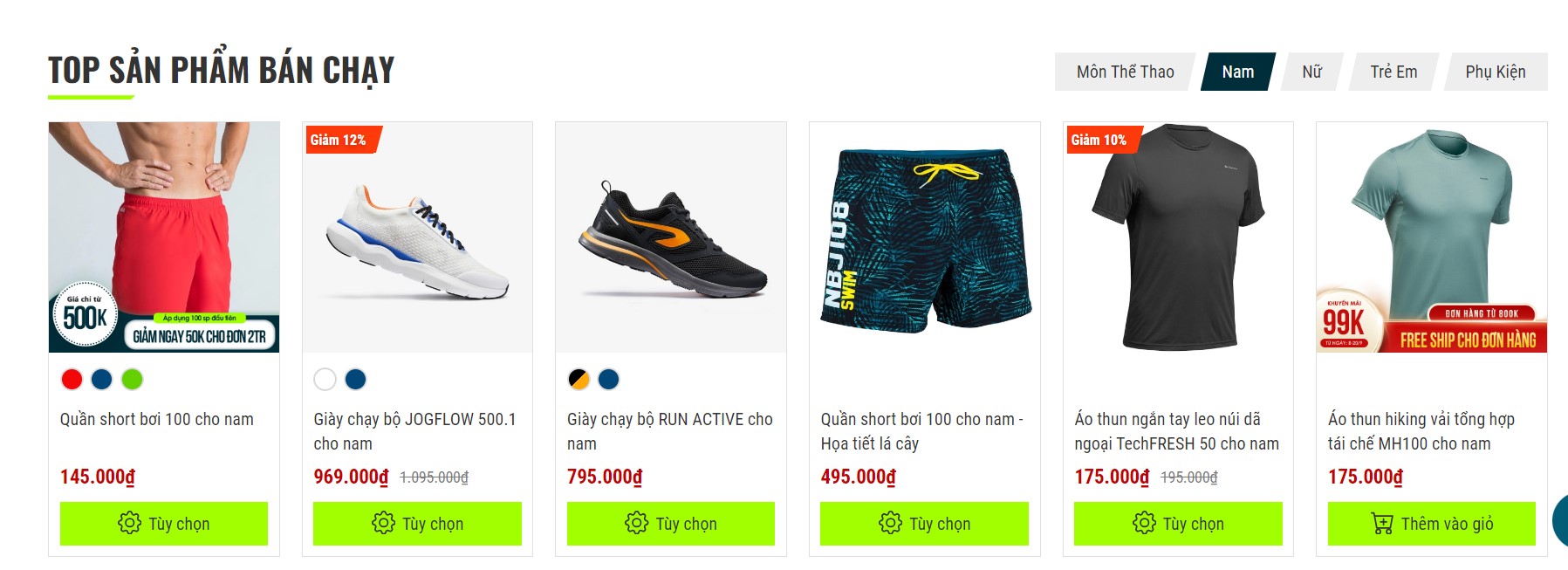The image size is (1568, 570).
Task: Choose the blue color for RUN ACTIVE shoes
Action: tap(609, 379)
